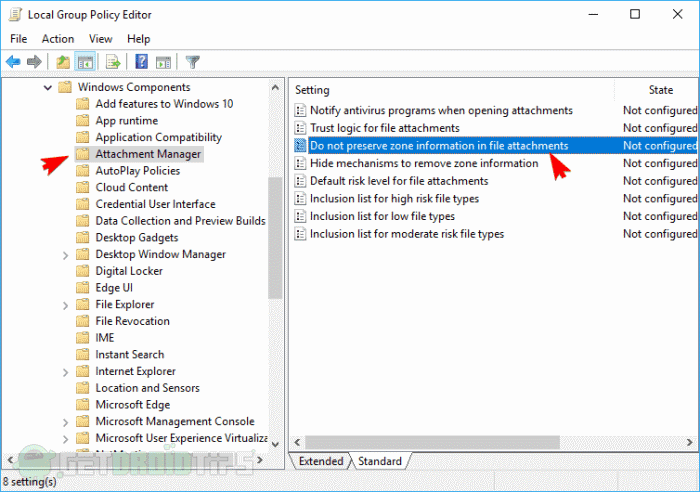Click the tree pane vertical scrollbar
700x492 pixels.
276,240
